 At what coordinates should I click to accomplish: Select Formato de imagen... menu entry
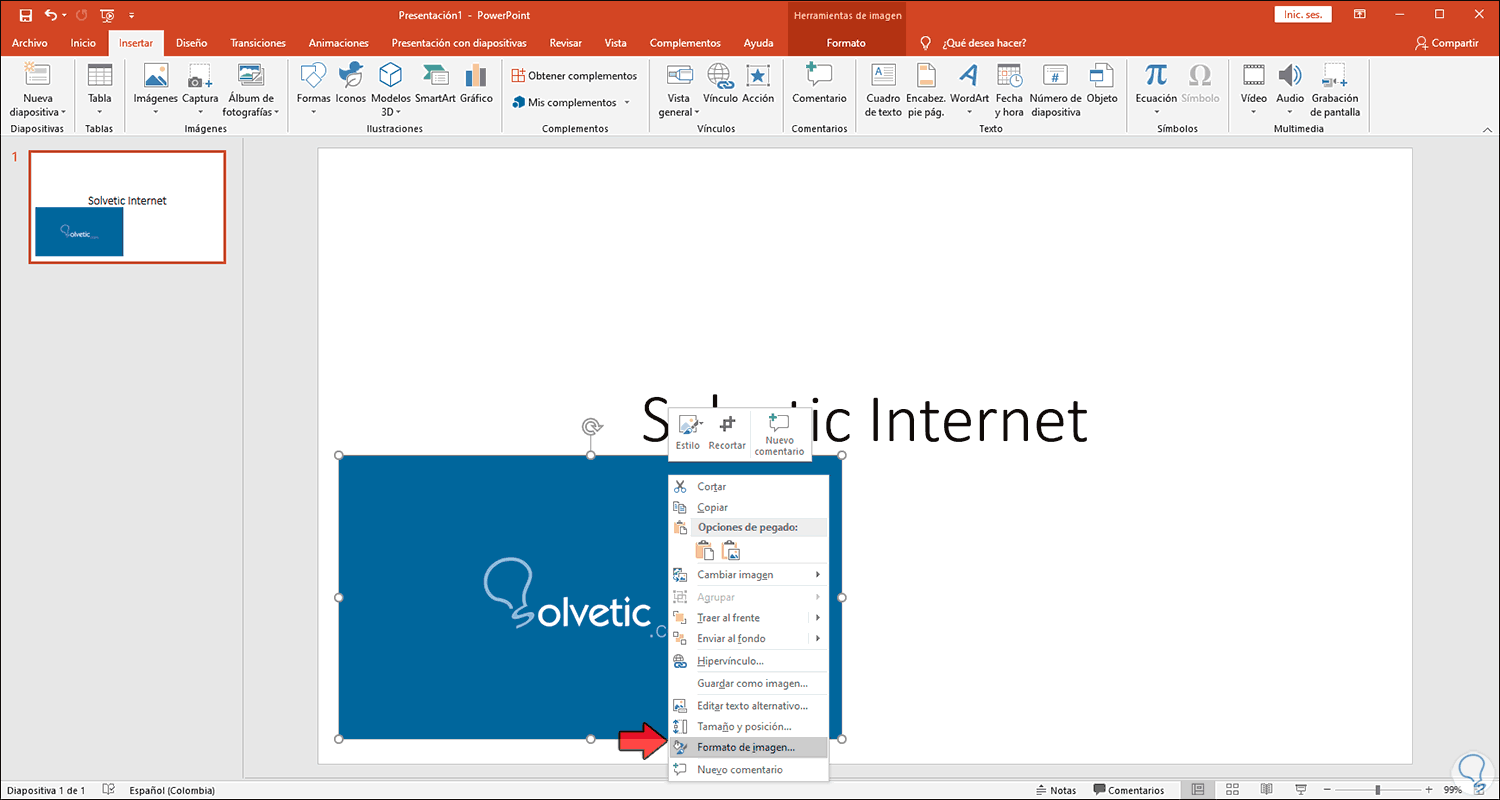click(x=748, y=747)
